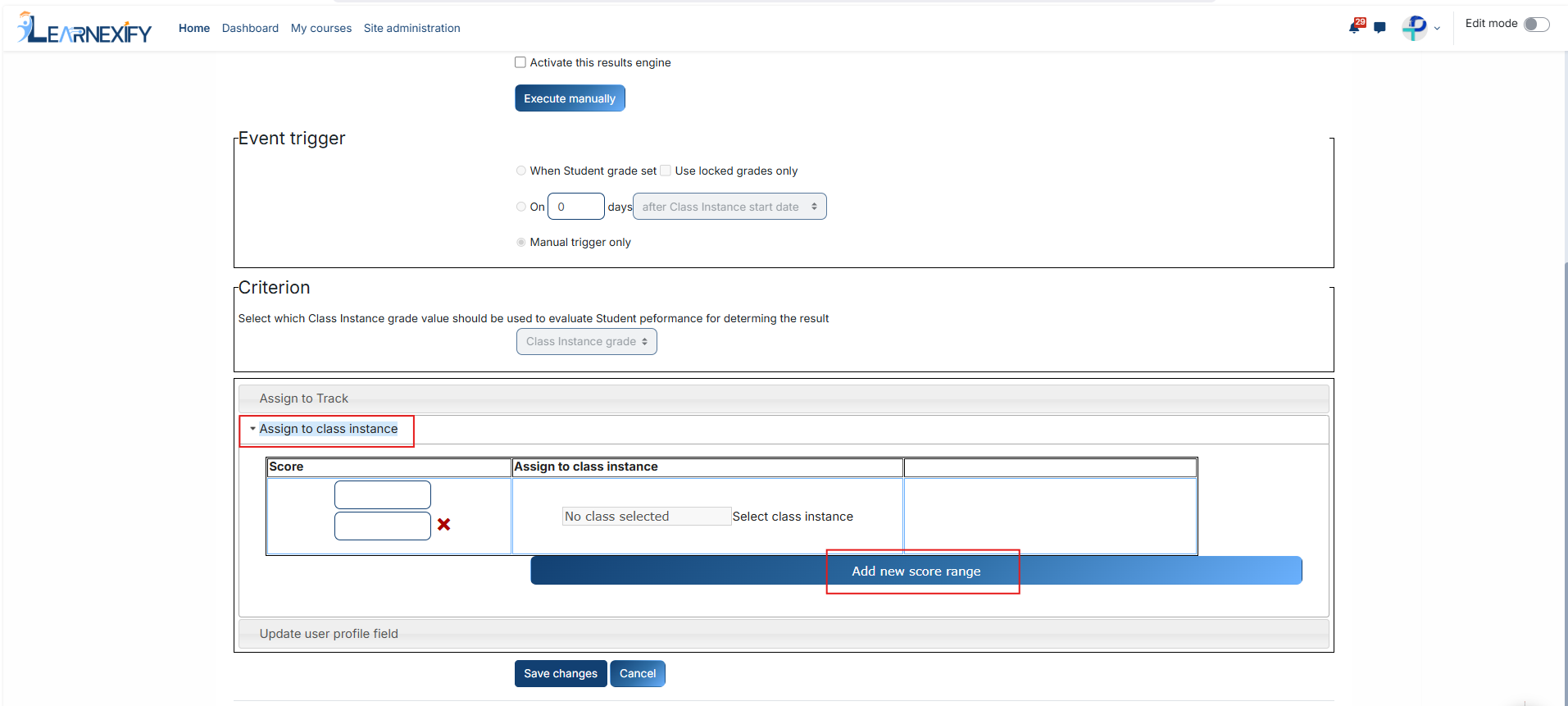This screenshot has width=1568, height=706.
Task: Click the days number input field
Action: 576,207
